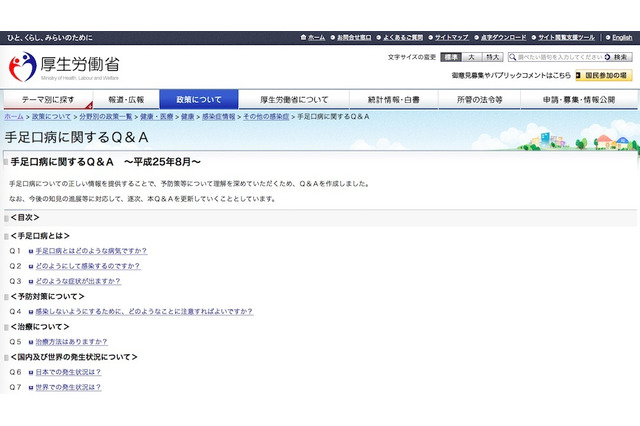Image resolution: width=640 pixels, height=426 pixels.
Task: Click the ホーム link in the top bar
Action: [316, 37]
